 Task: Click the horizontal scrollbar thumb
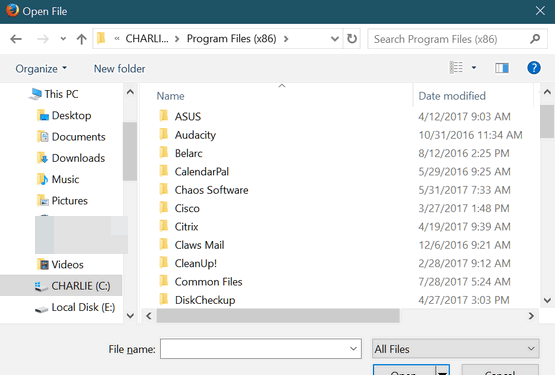[278, 316]
